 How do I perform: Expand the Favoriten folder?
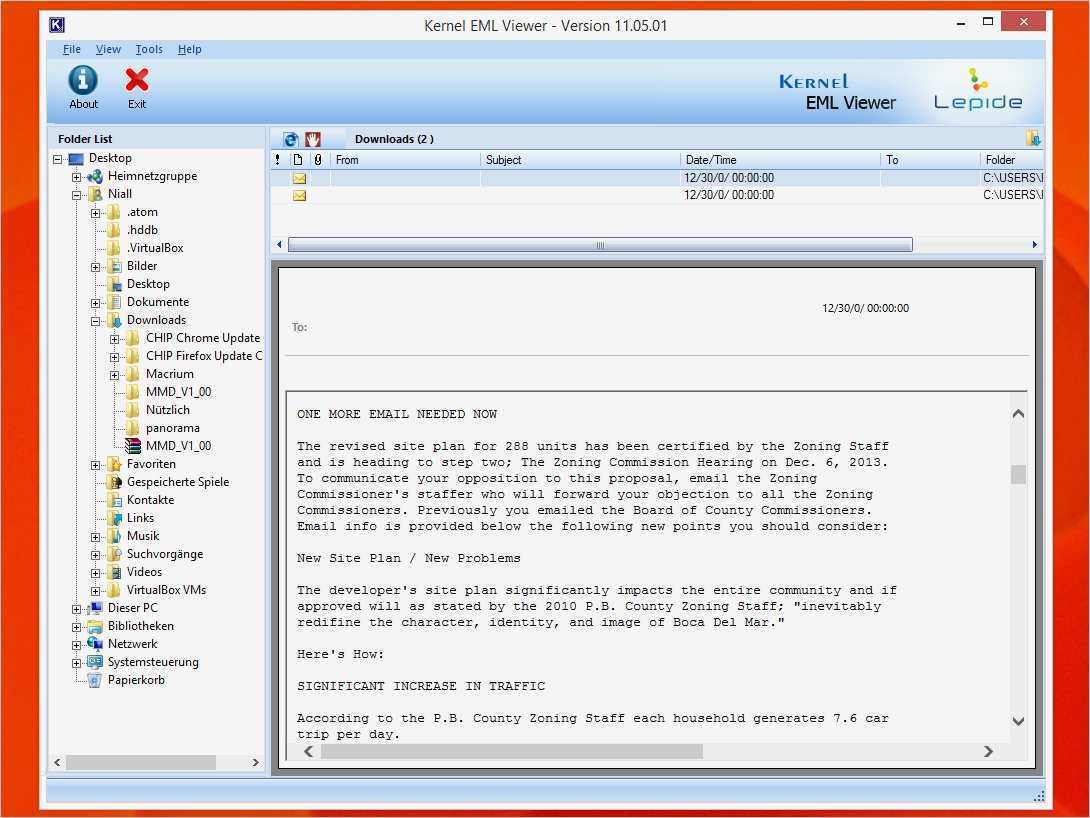(96, 465)
